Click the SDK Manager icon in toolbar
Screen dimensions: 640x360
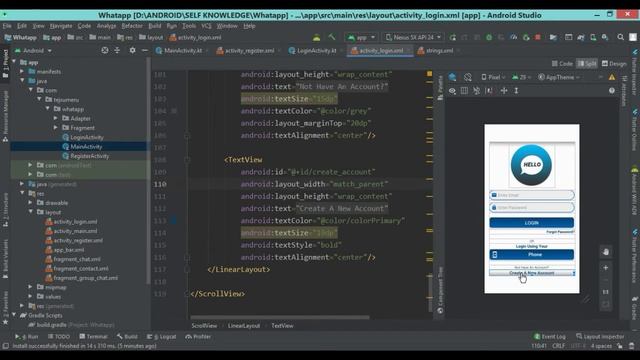[x=605, y=37]
